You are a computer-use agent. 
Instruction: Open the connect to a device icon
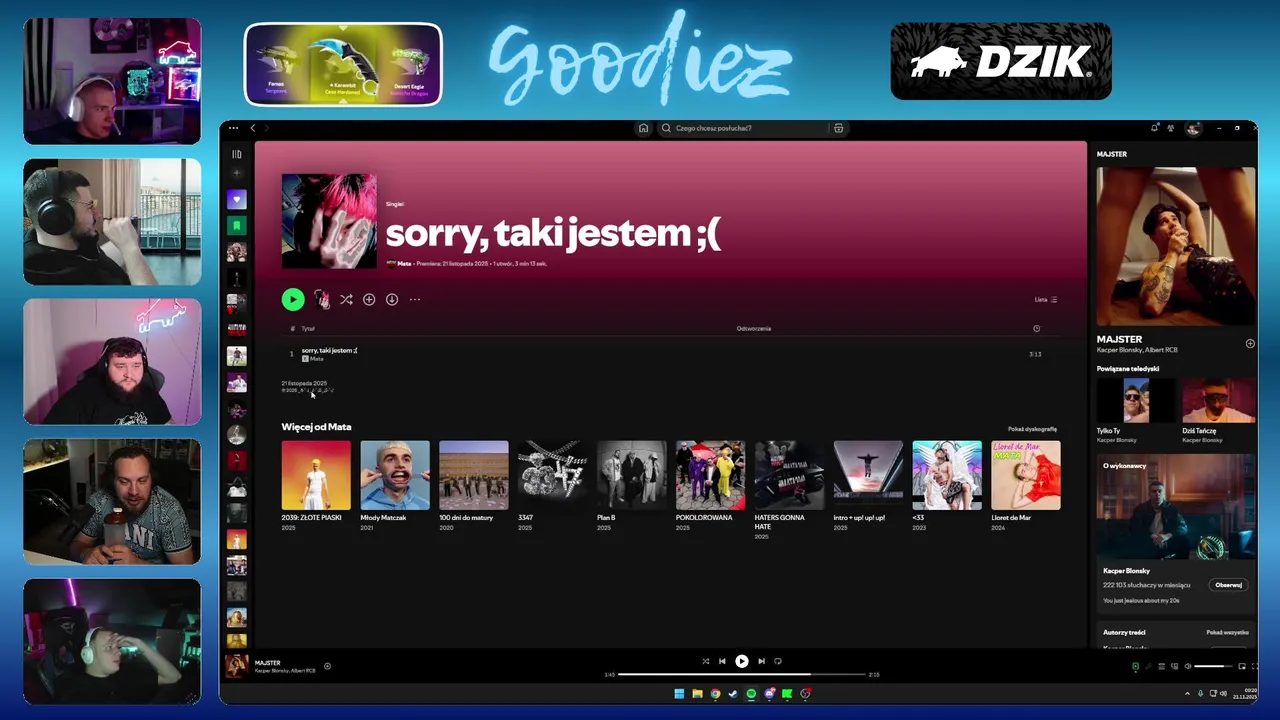point(1175,666)
